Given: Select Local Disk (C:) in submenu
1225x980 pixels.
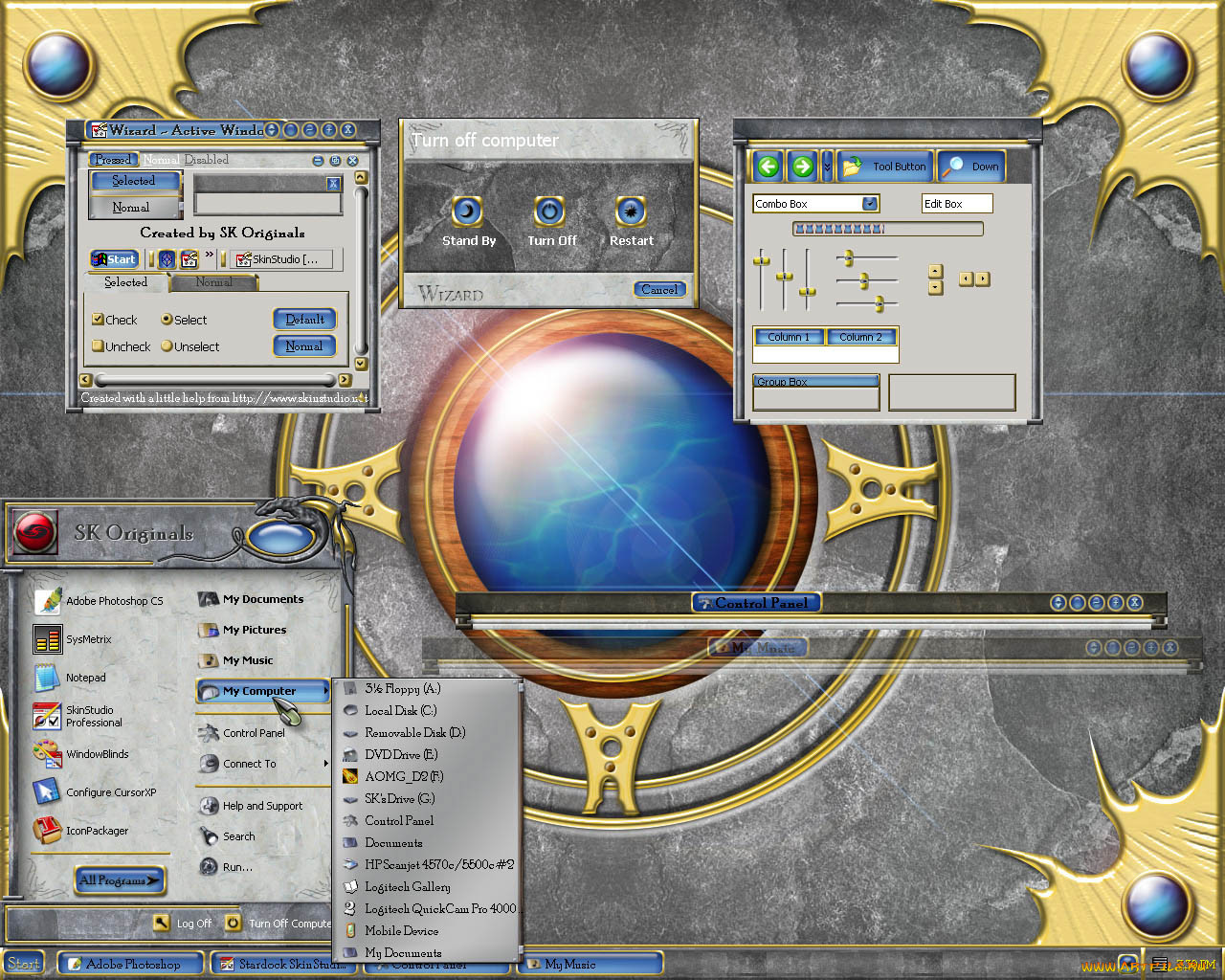Looking at the screenshot, I should pos(399,710).
